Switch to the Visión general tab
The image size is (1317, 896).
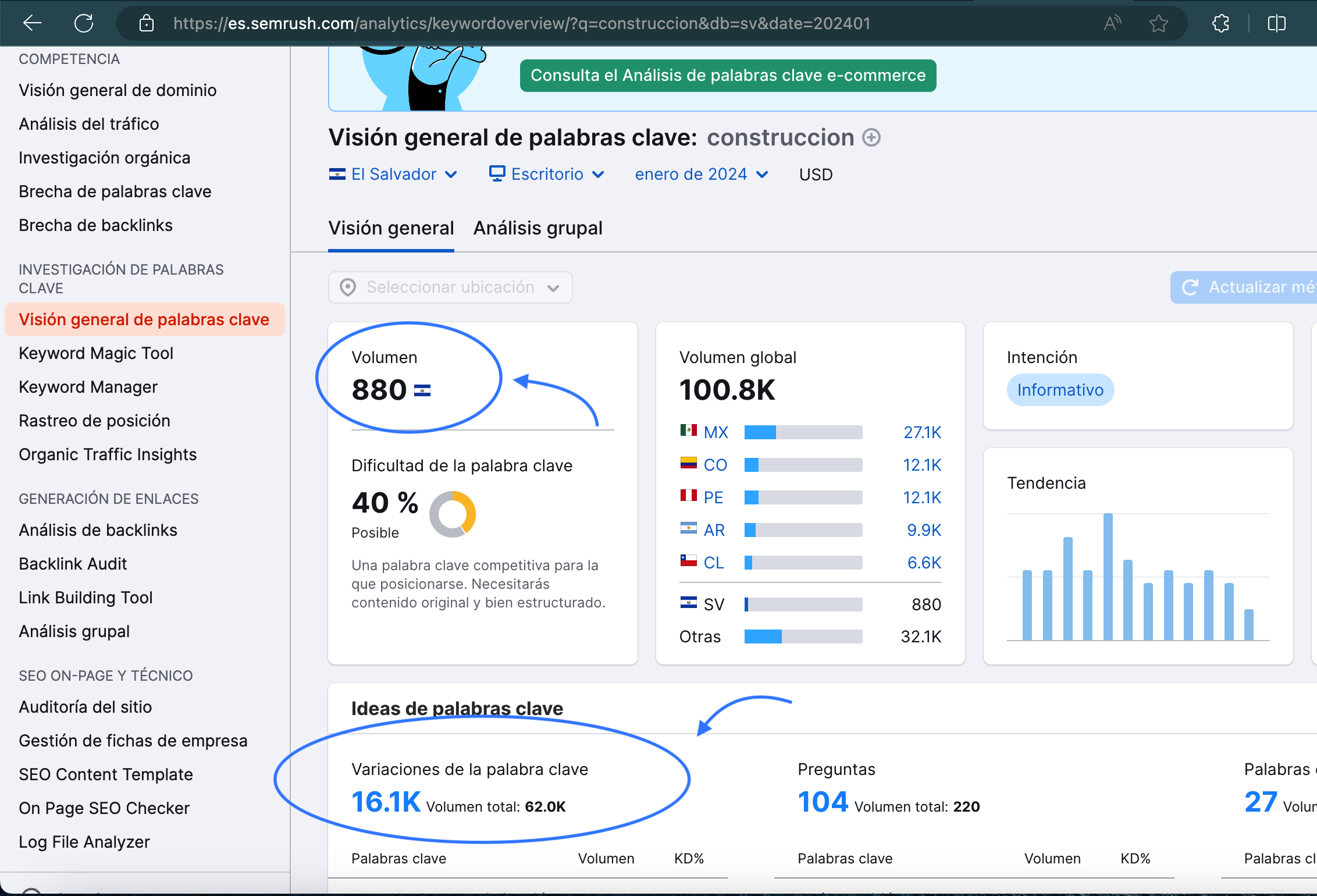tap(391, 228)
